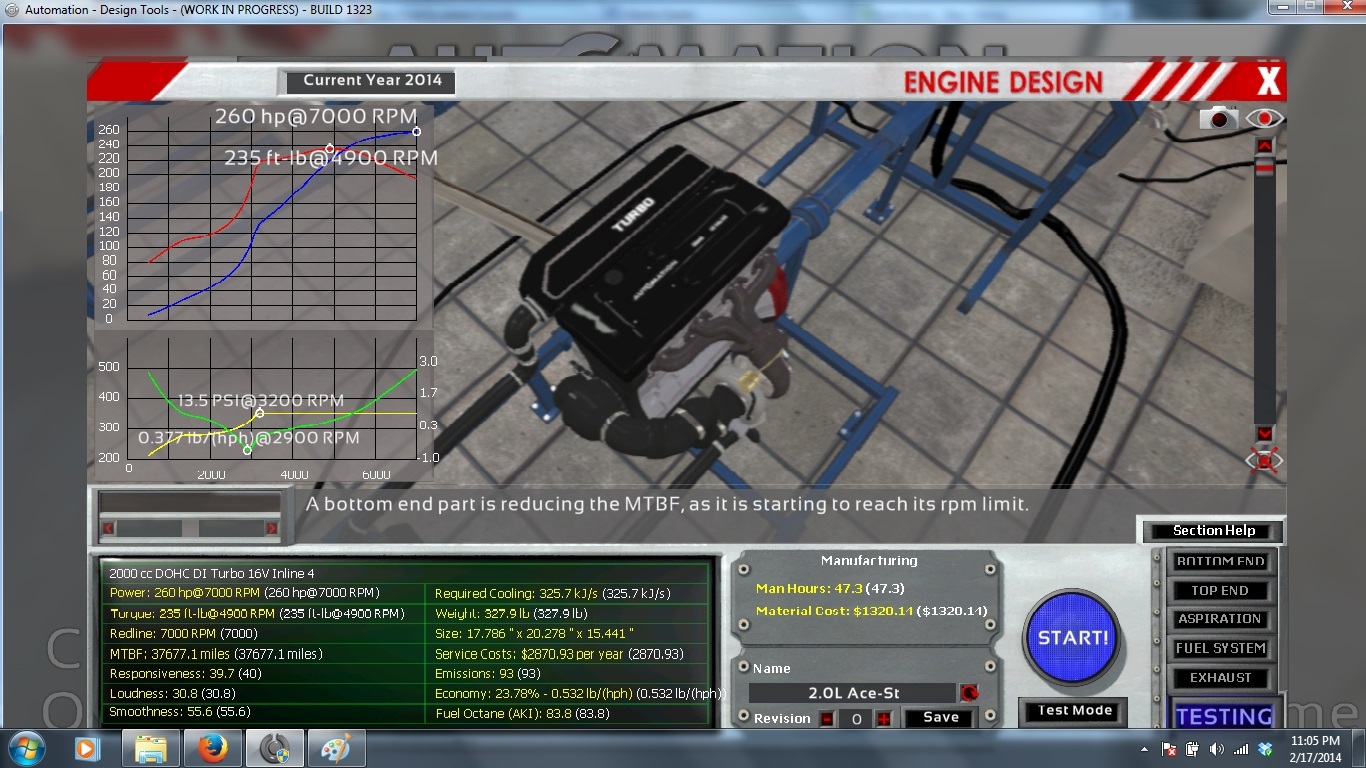
Task: Toggle the red eye view icon
Action: (1264, 119)
